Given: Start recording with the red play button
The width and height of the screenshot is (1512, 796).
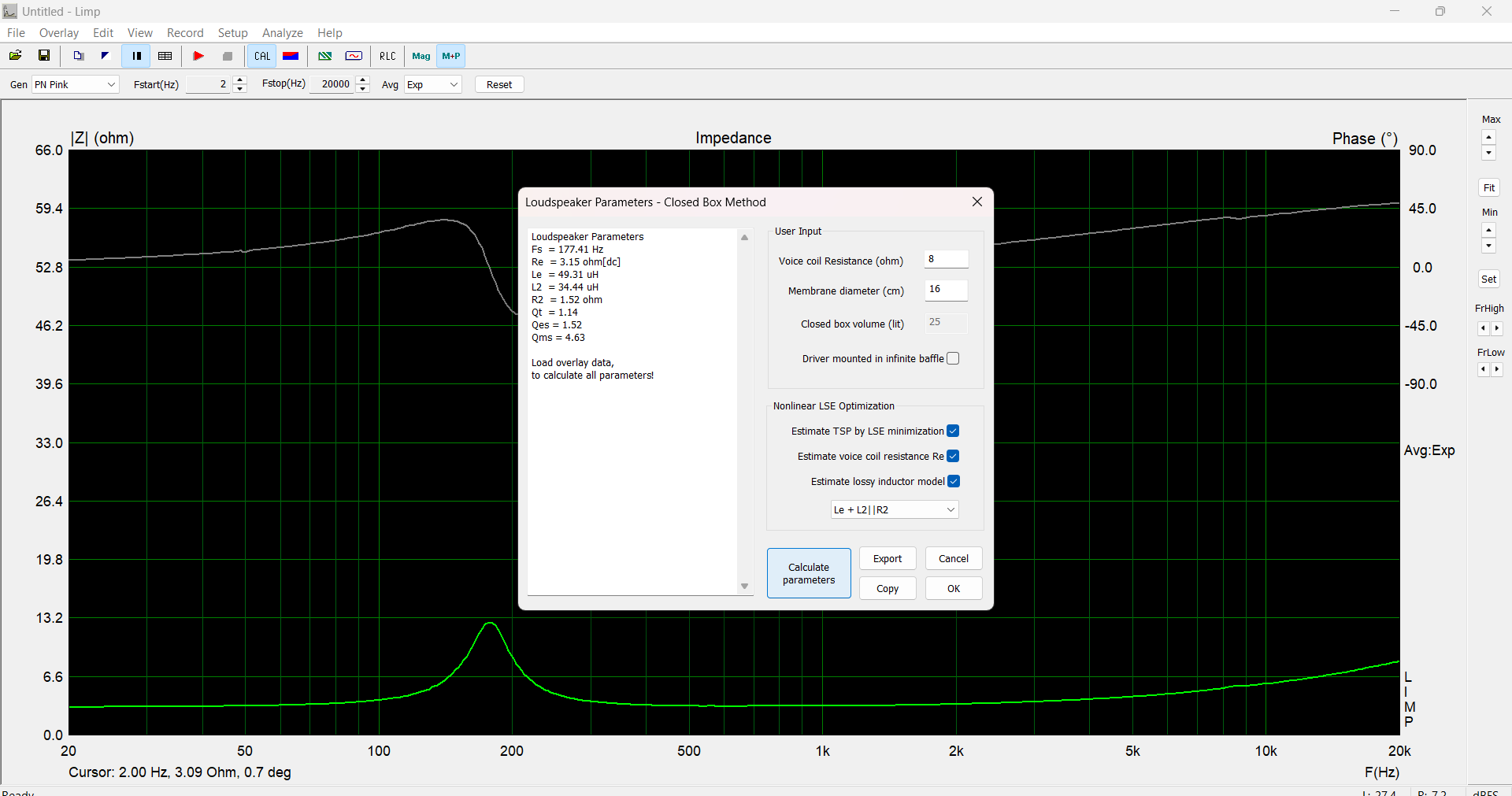Looking at the screenshot, I should 198,56.
